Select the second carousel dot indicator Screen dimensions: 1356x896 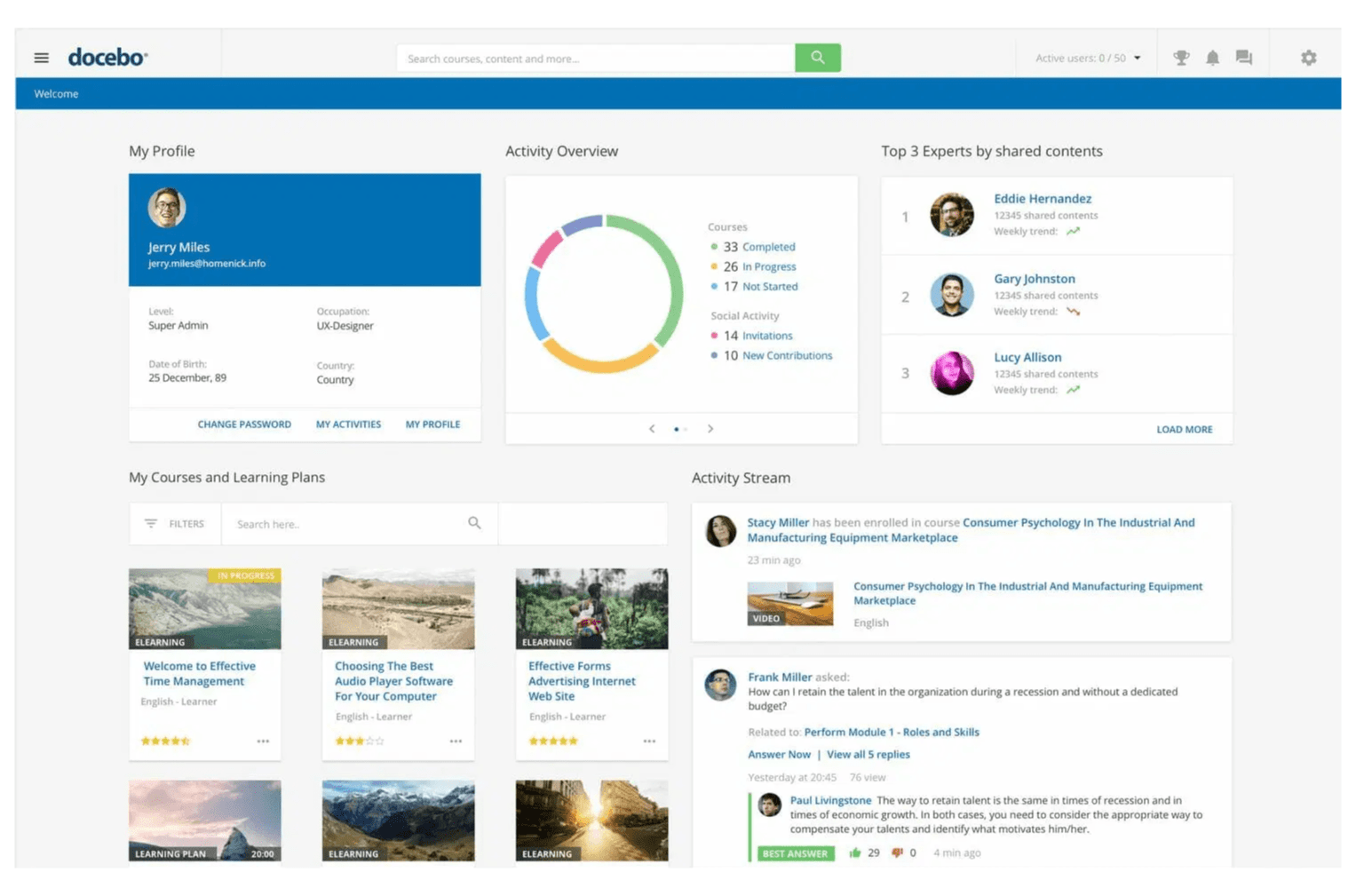coord(684,429)
